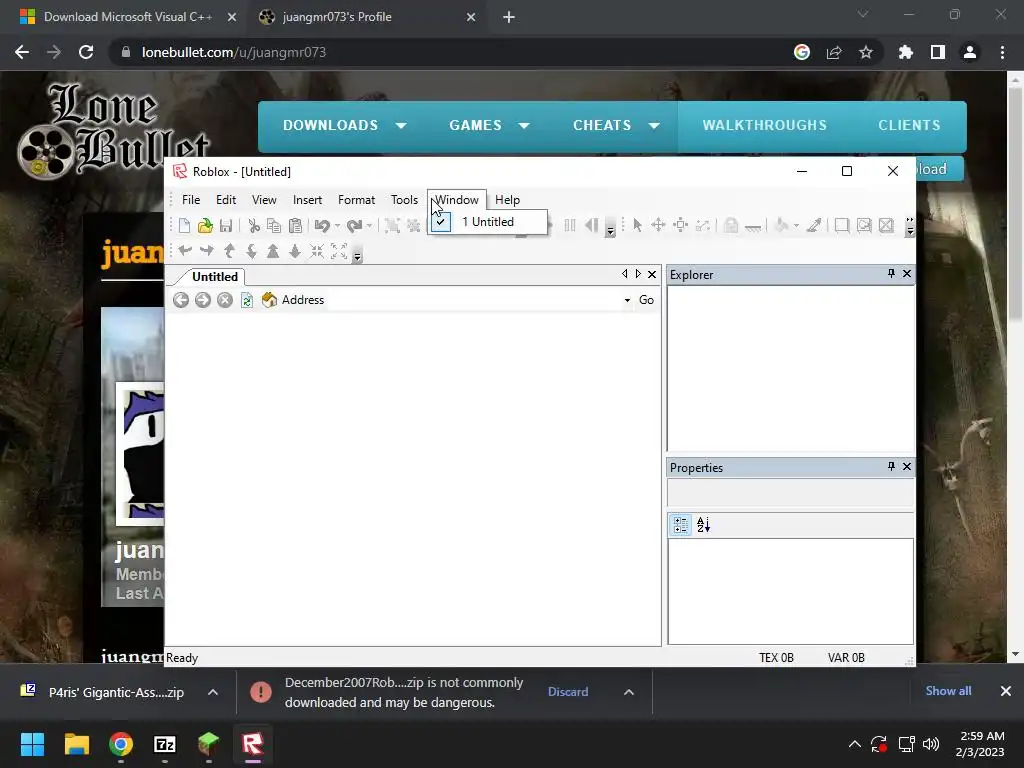Click the browser Back button in Untitled tab
This screenshot has height=768, width=1024.
pos(181,300)
